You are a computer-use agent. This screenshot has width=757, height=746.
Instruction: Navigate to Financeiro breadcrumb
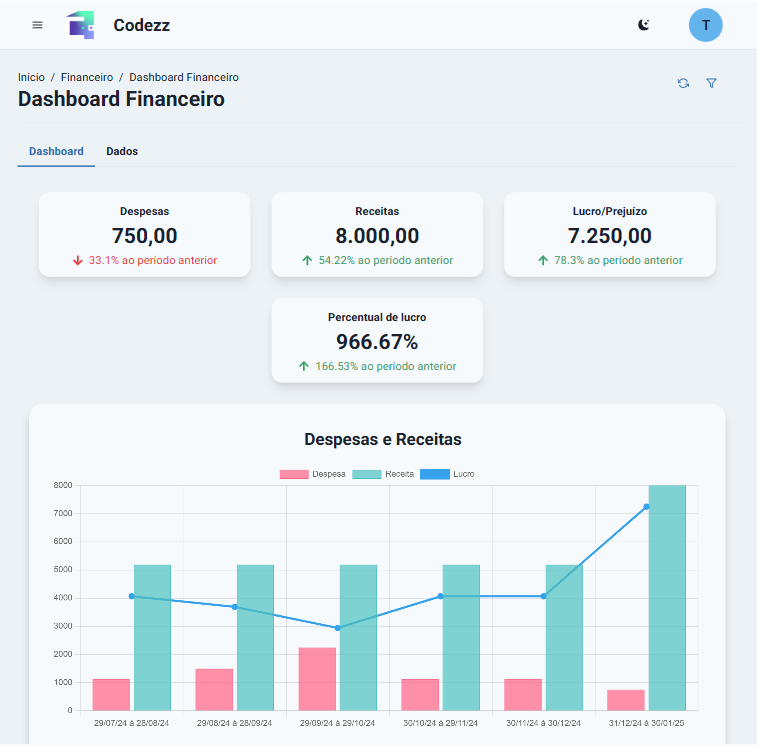(87, 77)
